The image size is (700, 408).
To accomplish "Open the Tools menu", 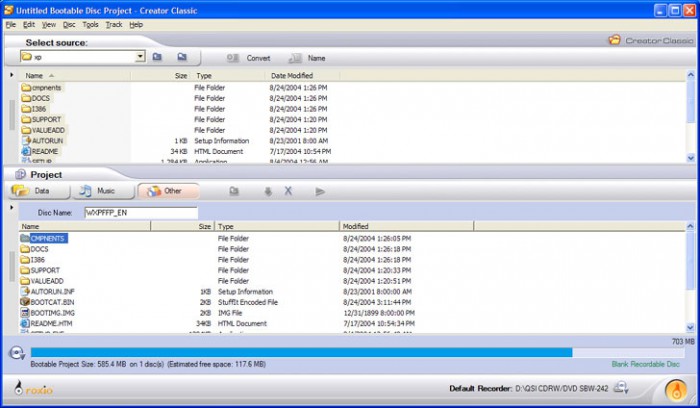I will [90, 25].
